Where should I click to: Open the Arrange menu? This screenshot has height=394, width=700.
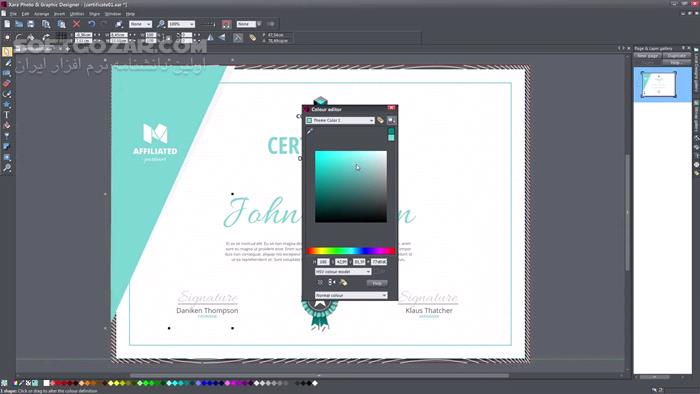coord(42,14)
